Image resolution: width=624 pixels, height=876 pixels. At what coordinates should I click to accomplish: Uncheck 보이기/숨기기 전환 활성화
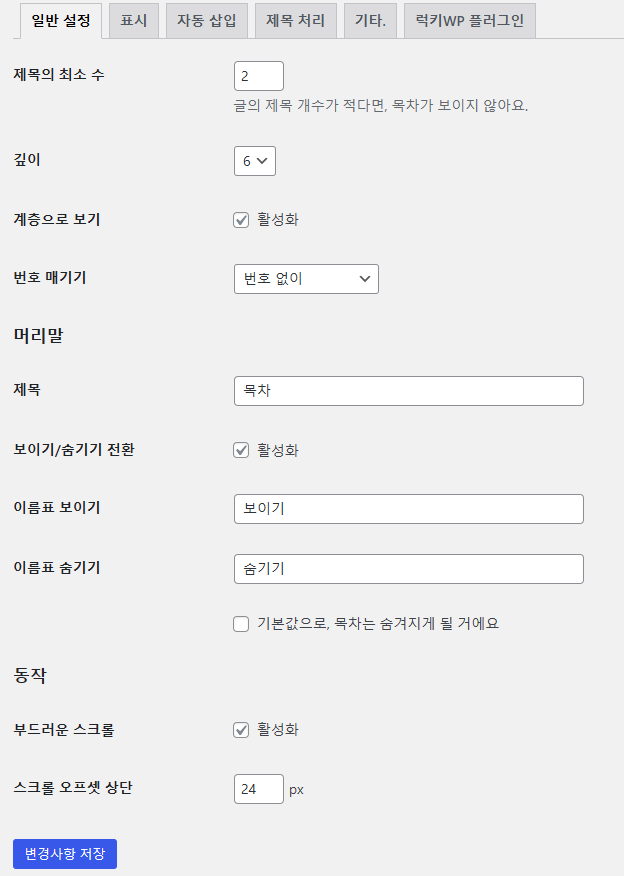pos(240,449)
